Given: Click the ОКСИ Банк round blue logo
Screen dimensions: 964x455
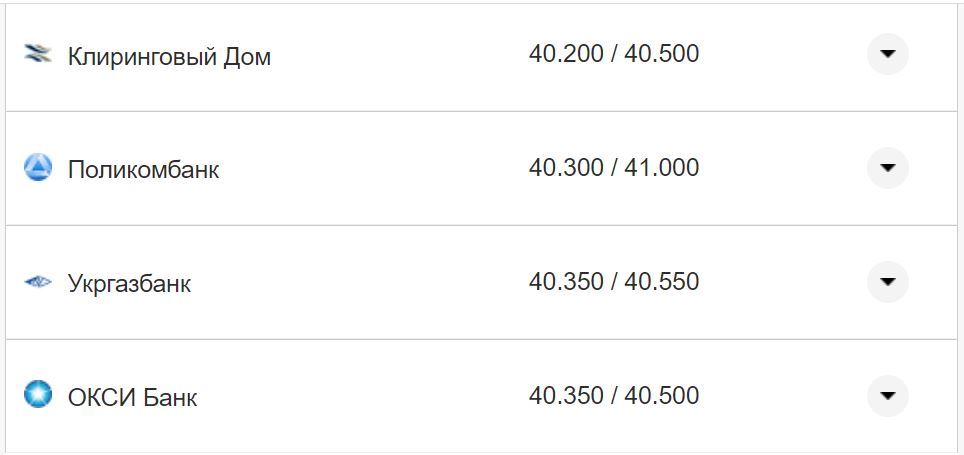Looking at the screenshot, I should pos(37,395).
